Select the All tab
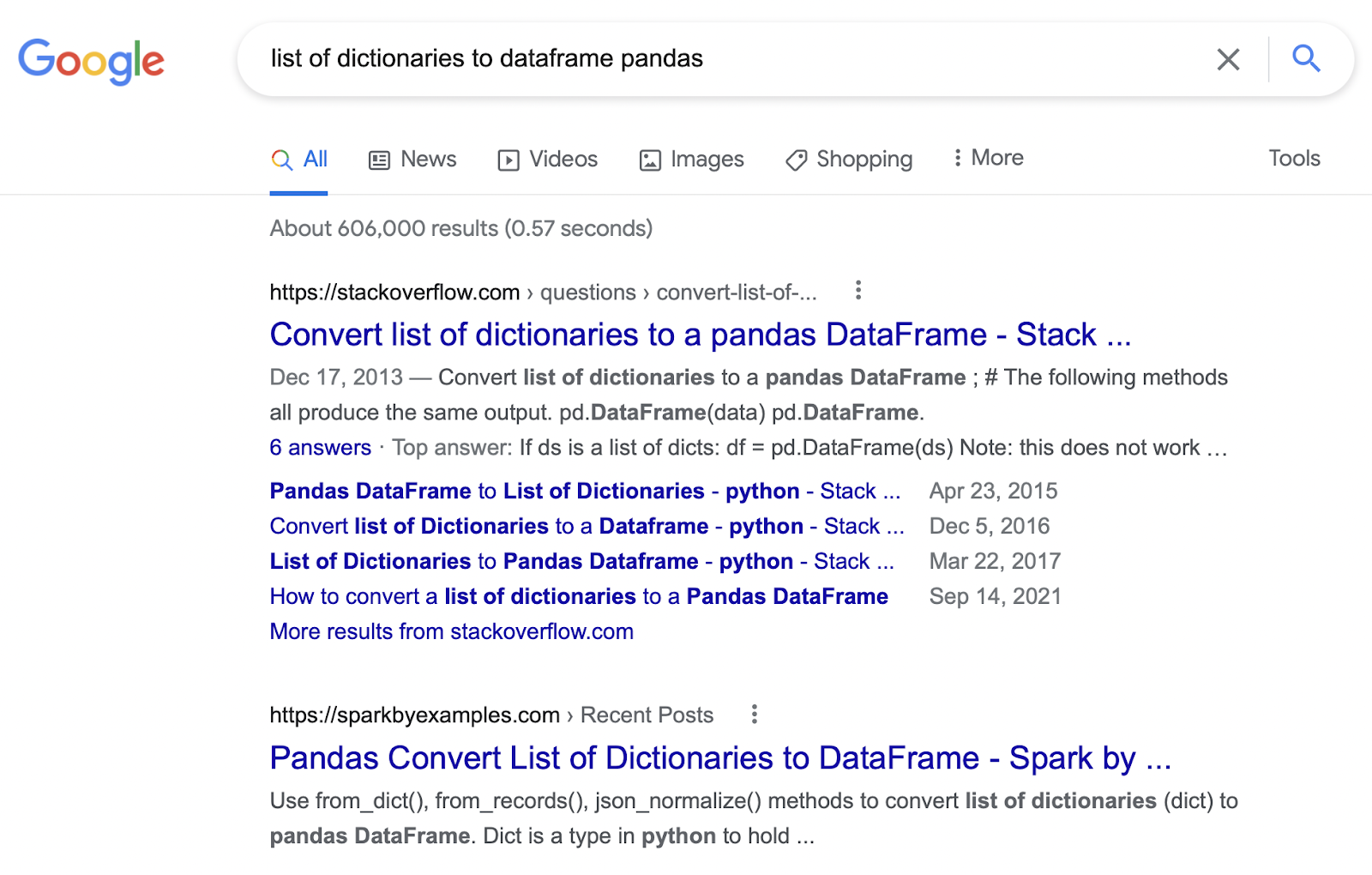Viewport: 1372px width, 875px height. coord(299,160)
